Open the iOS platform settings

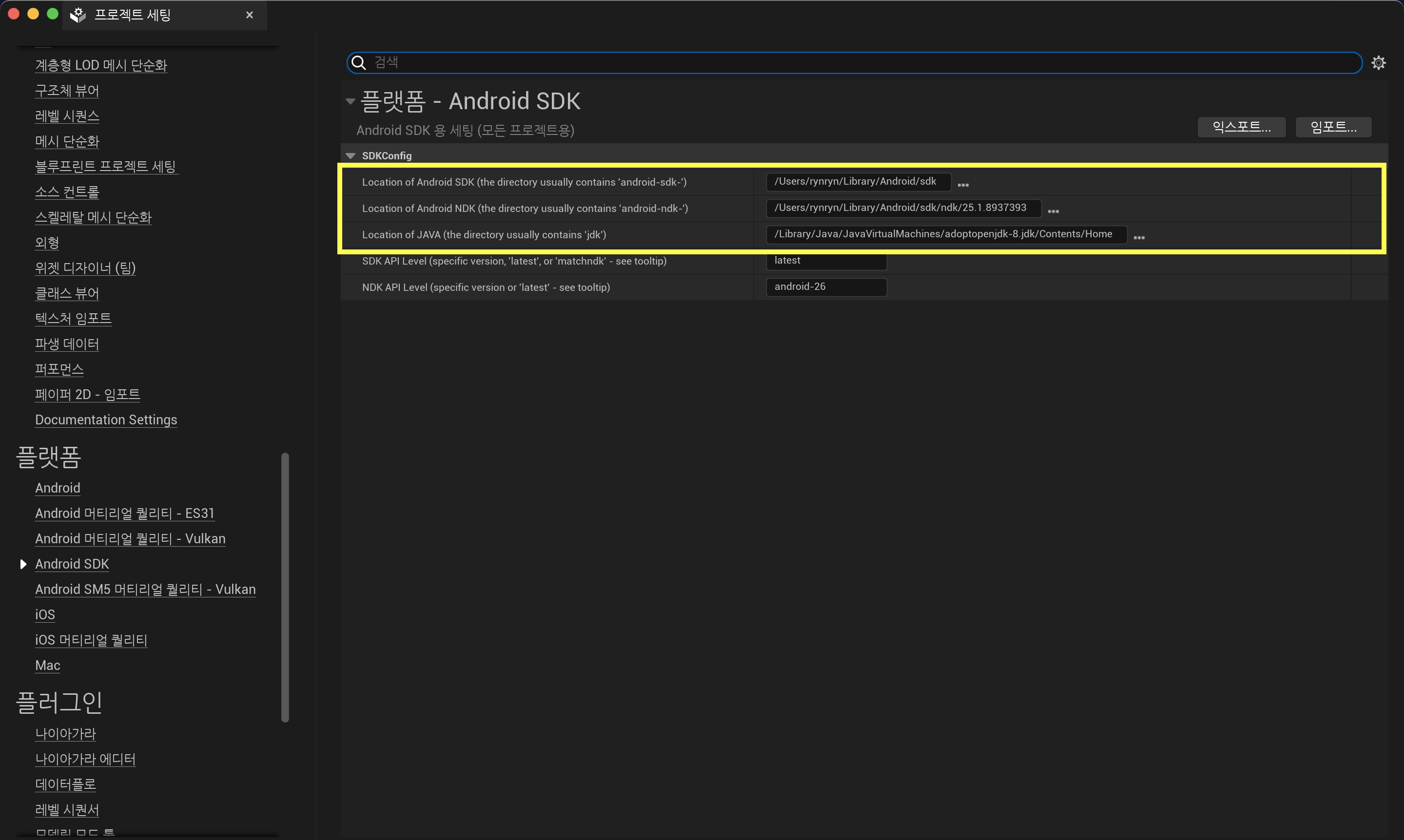coord(45,614)
